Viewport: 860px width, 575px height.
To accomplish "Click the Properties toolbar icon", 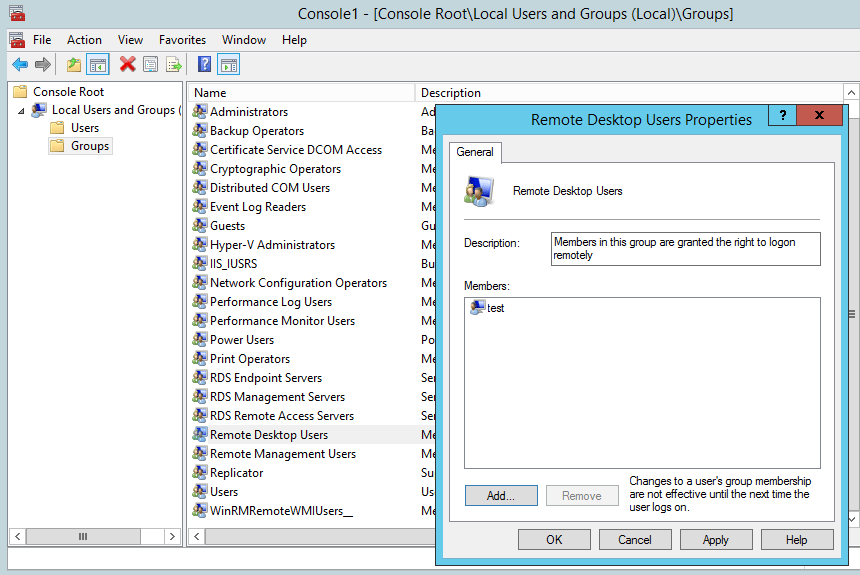I will click(x=150, y=65).
